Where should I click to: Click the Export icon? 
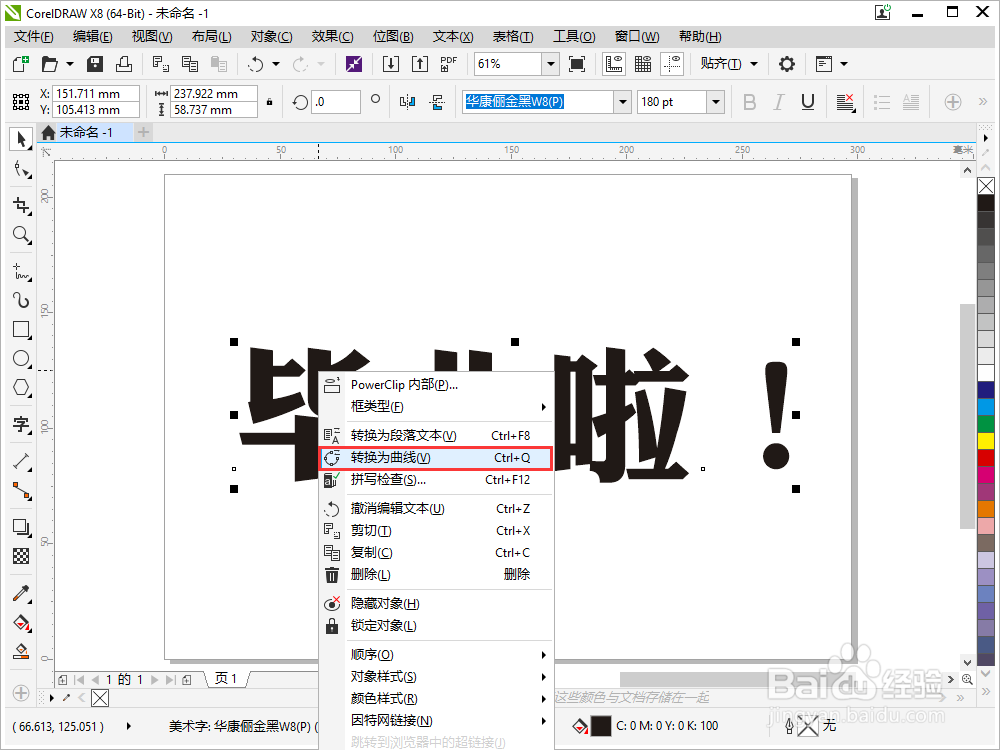(420, 64)
